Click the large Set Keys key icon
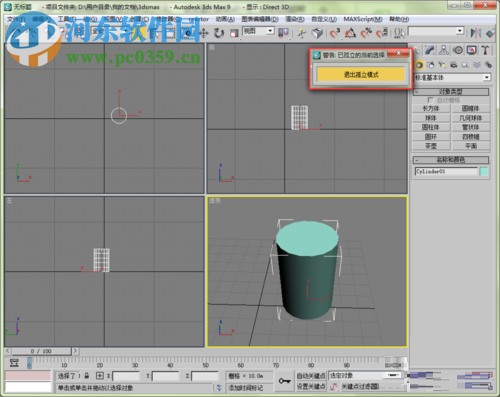This screenshot has height=397, width=500. click(284, 380)
